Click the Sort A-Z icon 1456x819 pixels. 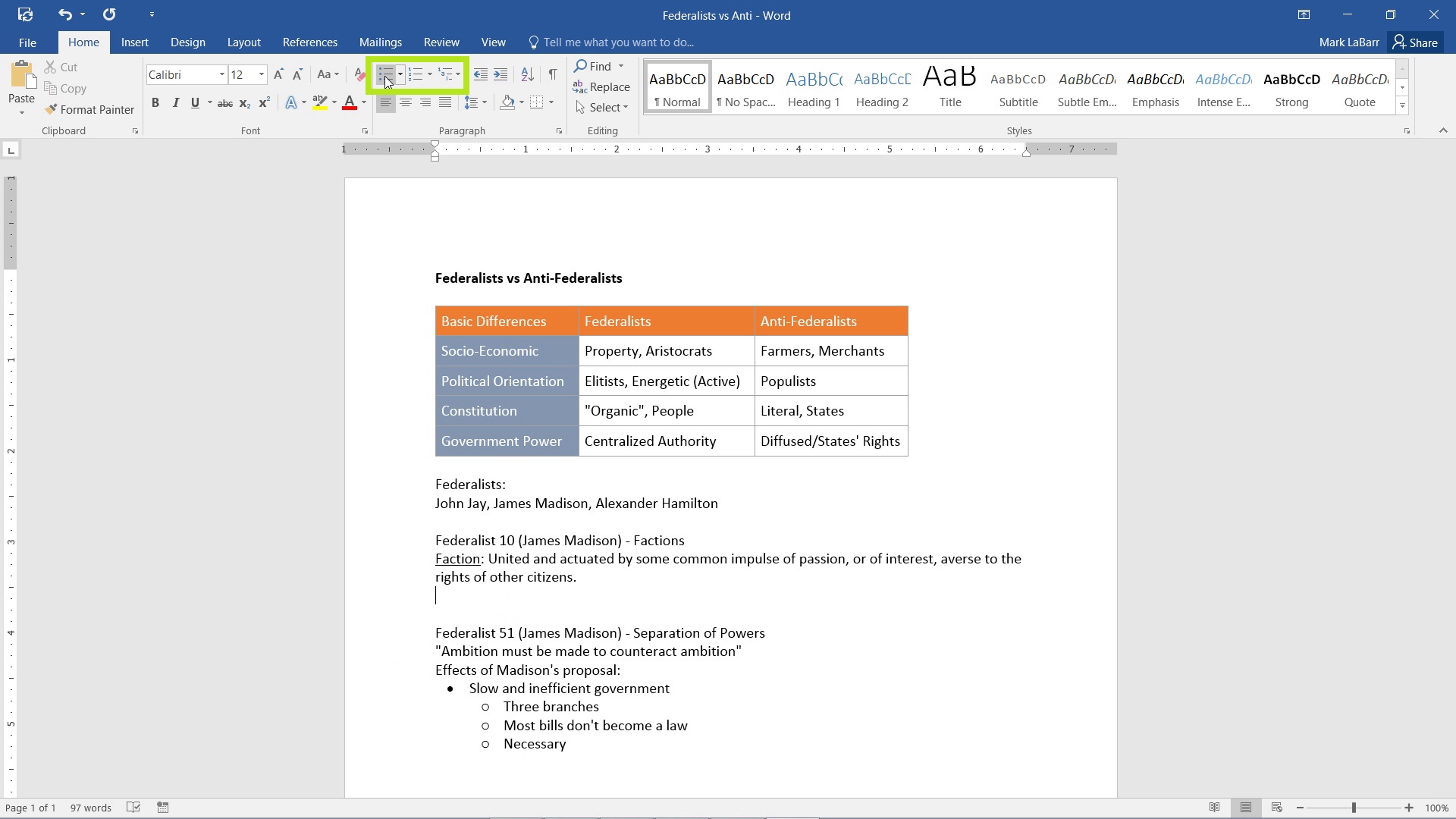point(528,74)
